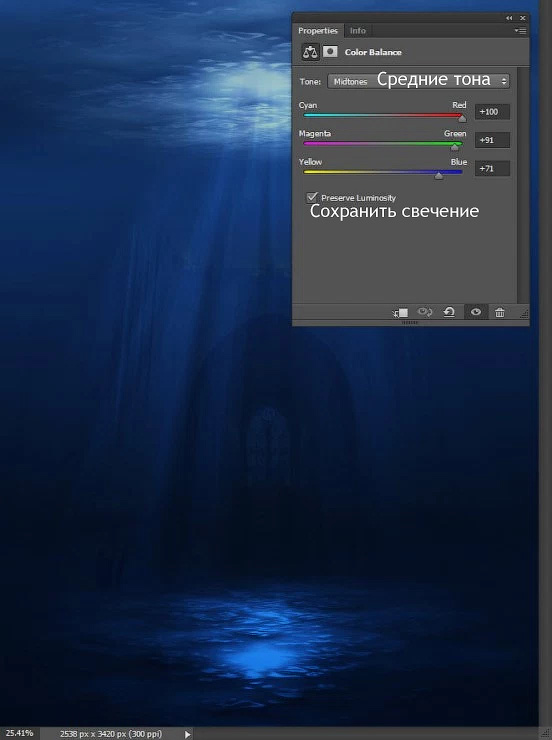The height and width of the screenshot is (740, 552).
Task: Click the Yellow-Blue slider handle
Action: [439, 176]
